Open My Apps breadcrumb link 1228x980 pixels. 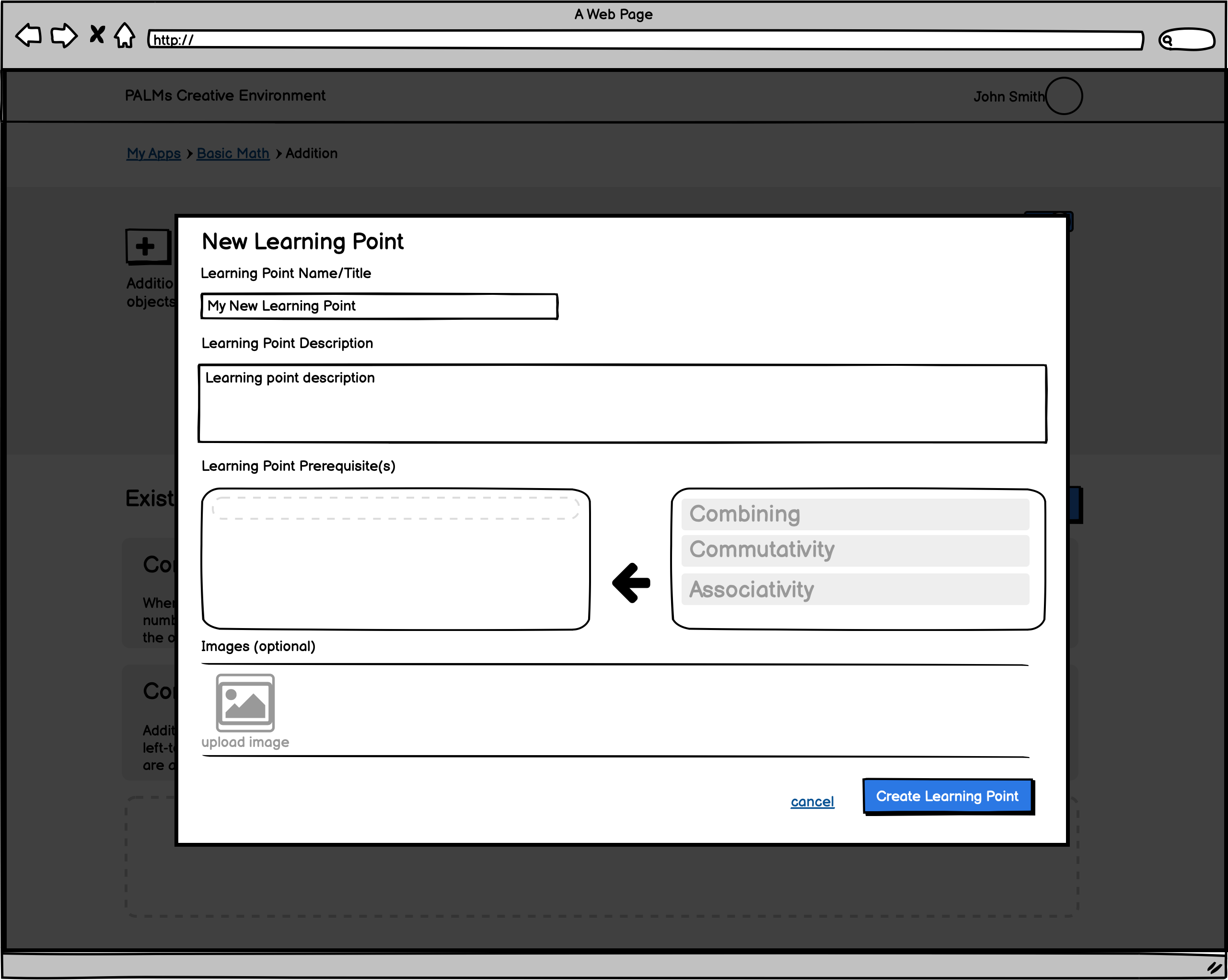point(154,153)
